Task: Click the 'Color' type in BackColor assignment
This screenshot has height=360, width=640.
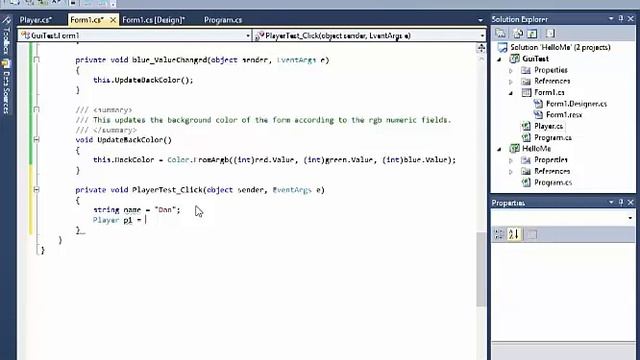Action: tap(178, 160)
